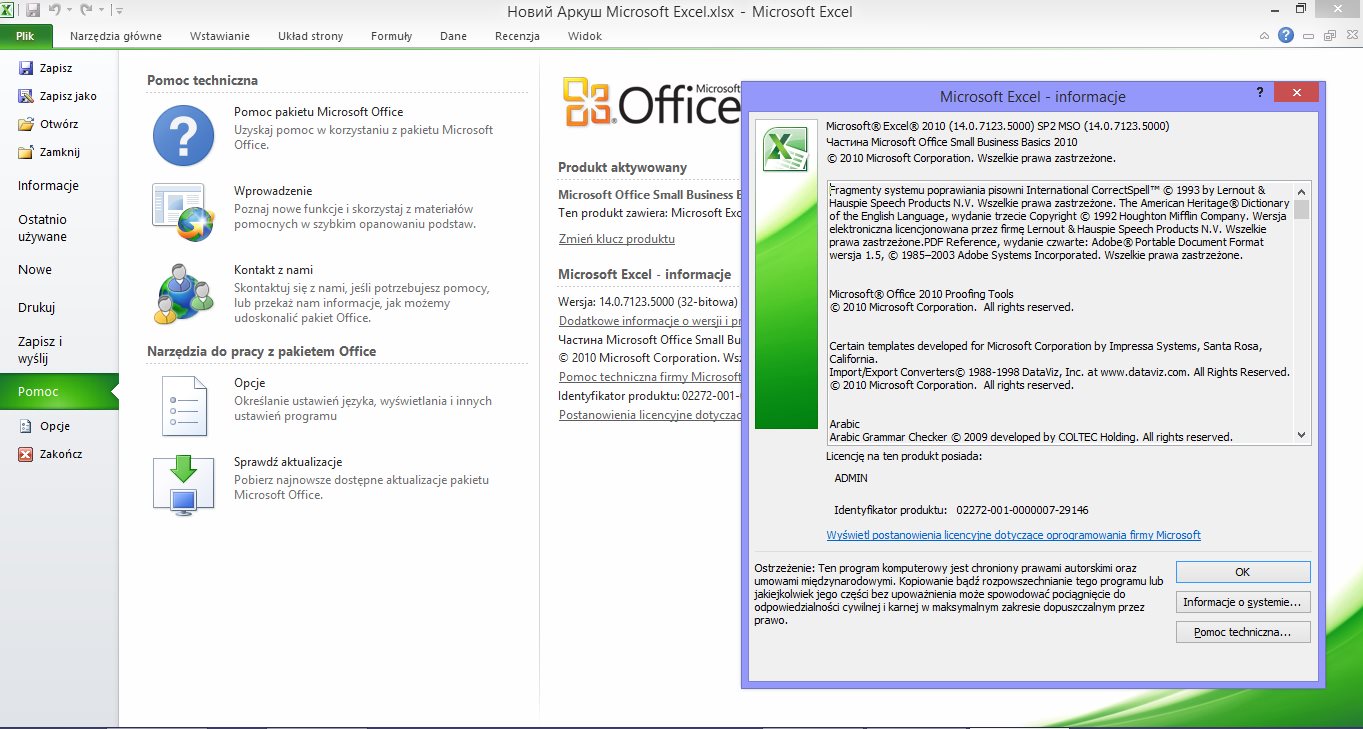
Task: Open file via Otwórz folder icon
Action: [26, 124]
